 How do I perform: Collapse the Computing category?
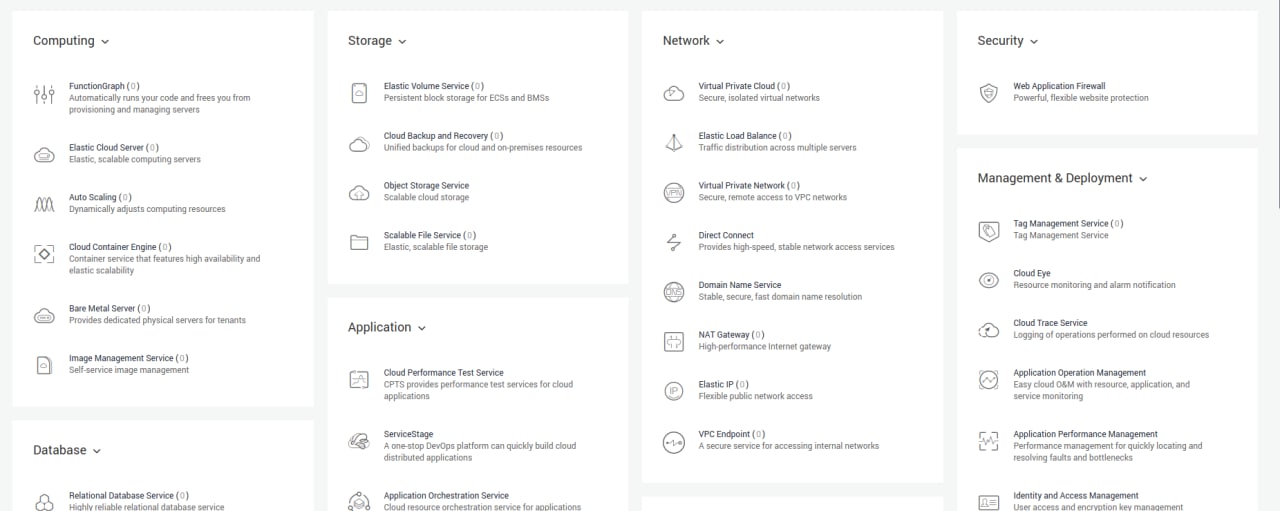pyautogui.click(x=105, y=42)
